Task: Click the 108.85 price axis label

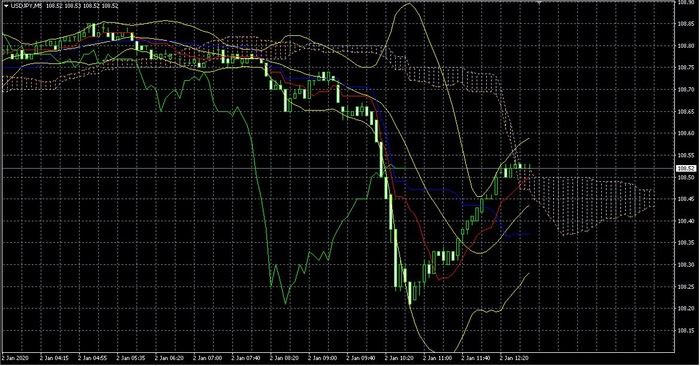Action: tap(686, 24)
